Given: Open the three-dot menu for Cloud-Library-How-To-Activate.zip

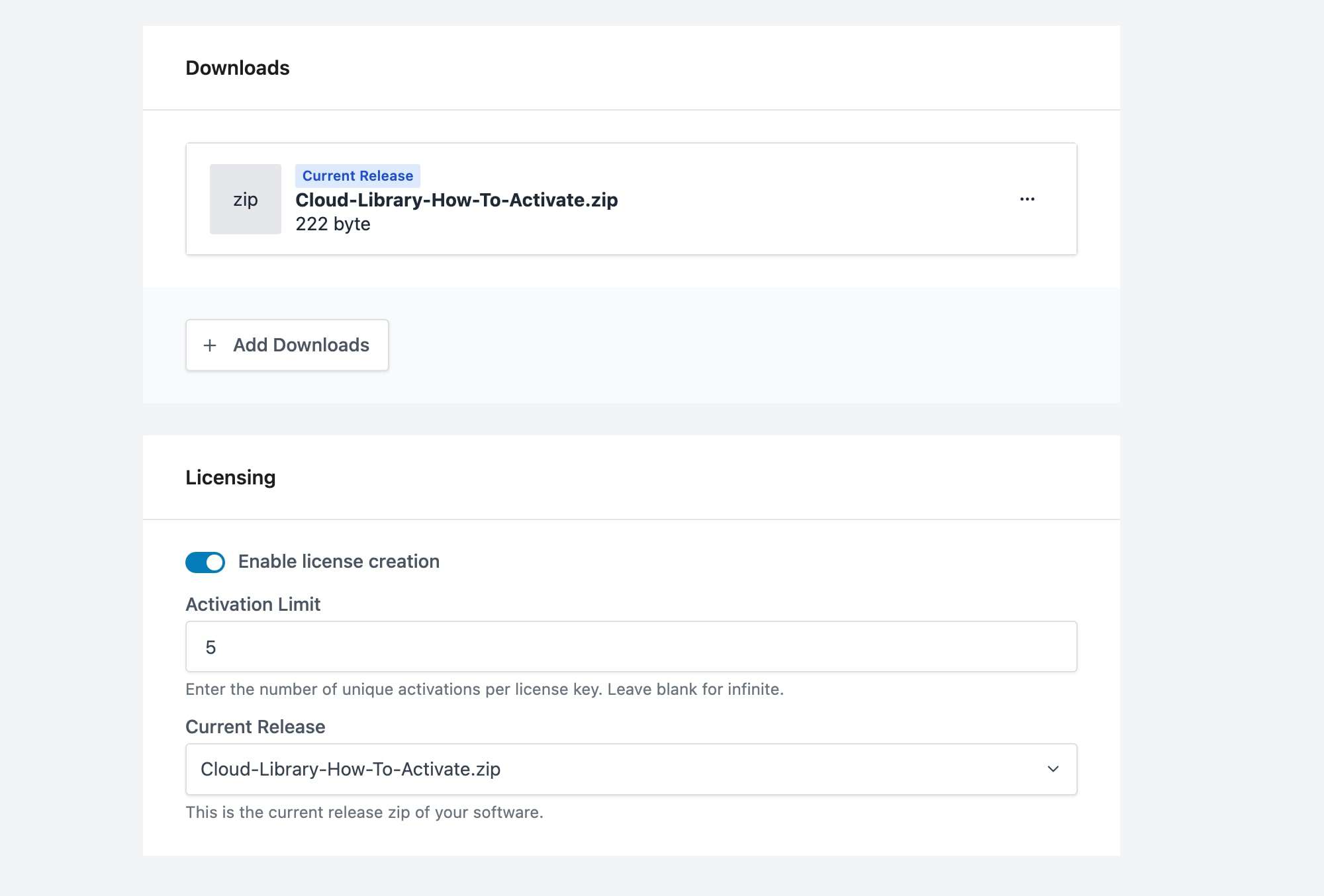Looking at the screenshot, I should click(1027, 199).
